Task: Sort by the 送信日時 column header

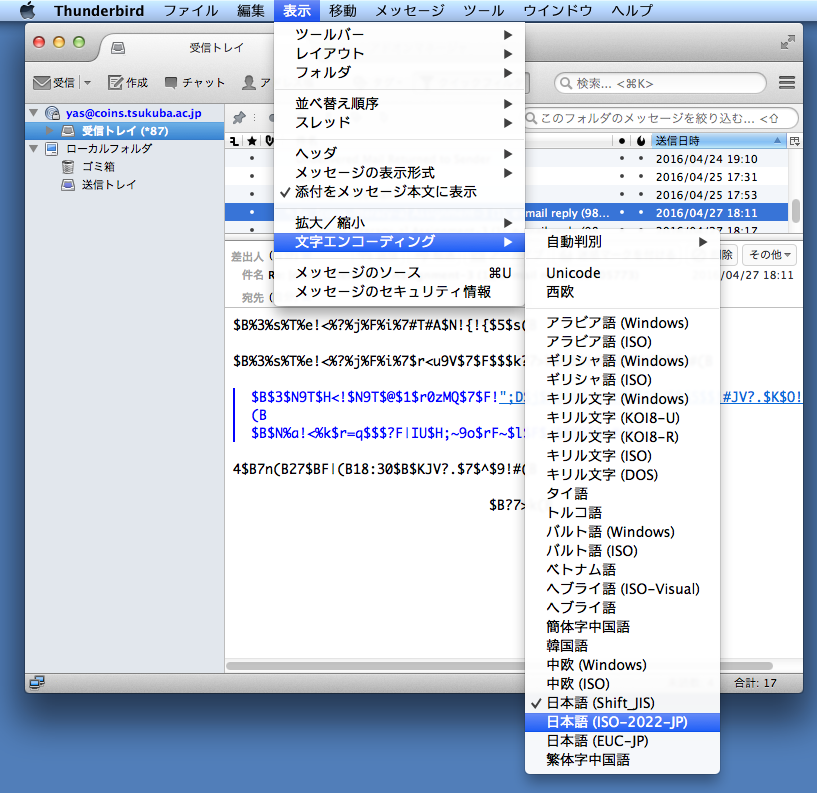Action: click(718, 141)
